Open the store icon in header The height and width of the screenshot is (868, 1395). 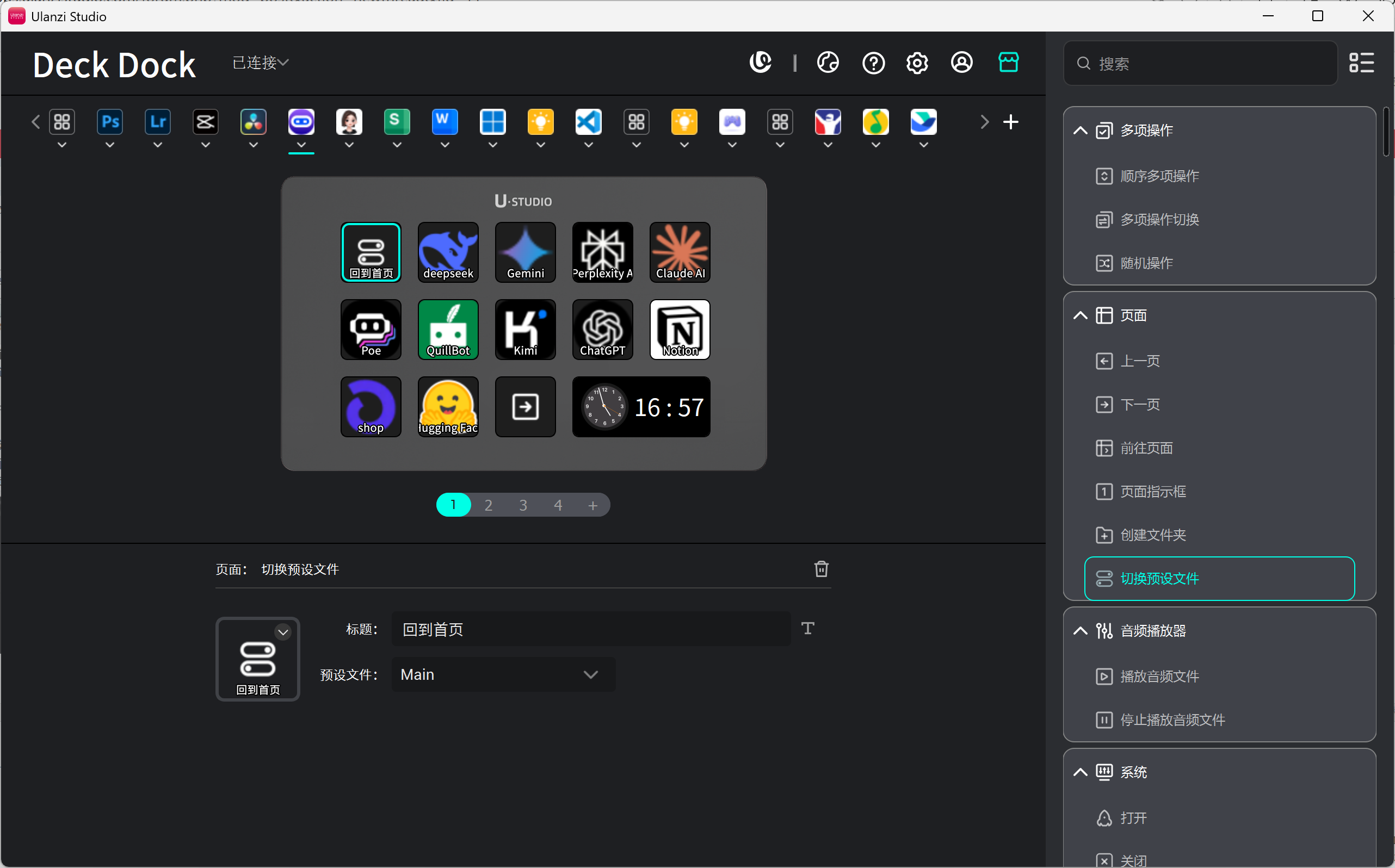[x=1008, y=62]
